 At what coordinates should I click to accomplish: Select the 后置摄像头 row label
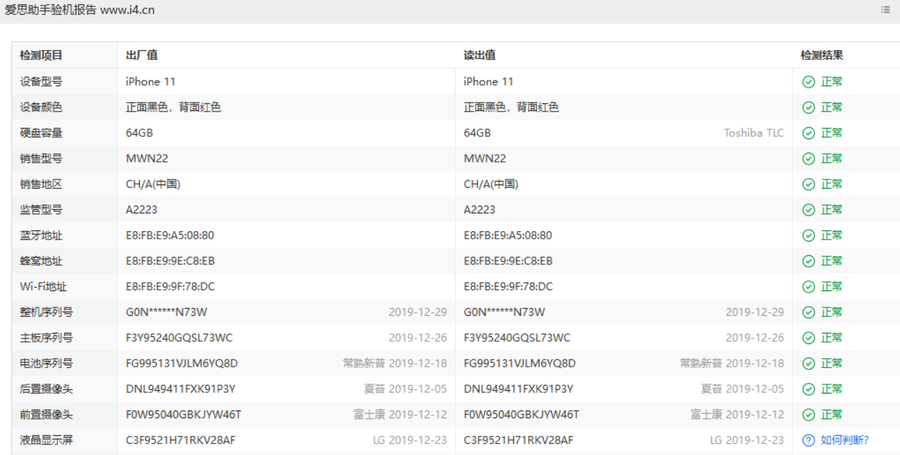46,389
